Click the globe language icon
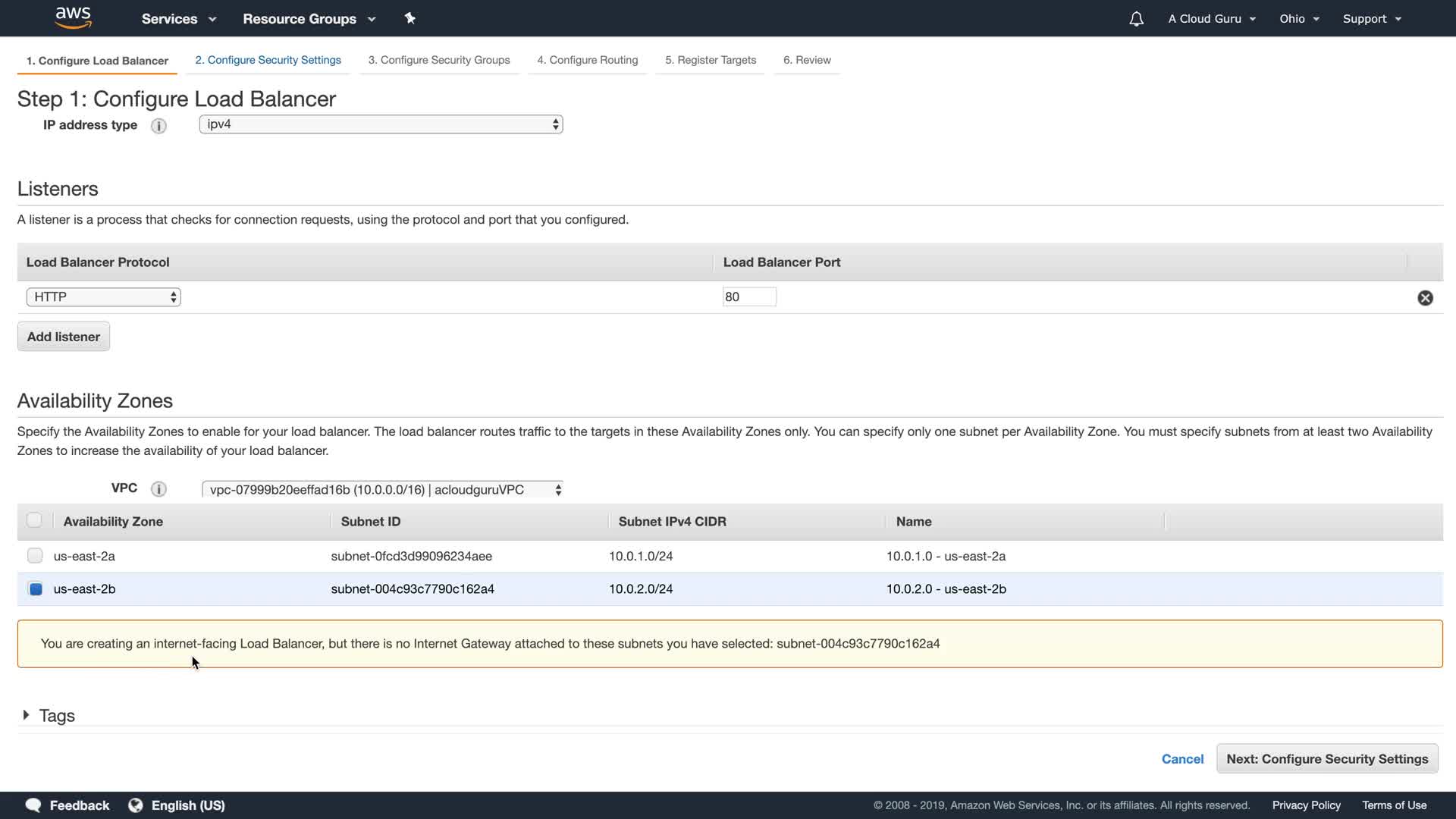 click(x=136, y=805)
